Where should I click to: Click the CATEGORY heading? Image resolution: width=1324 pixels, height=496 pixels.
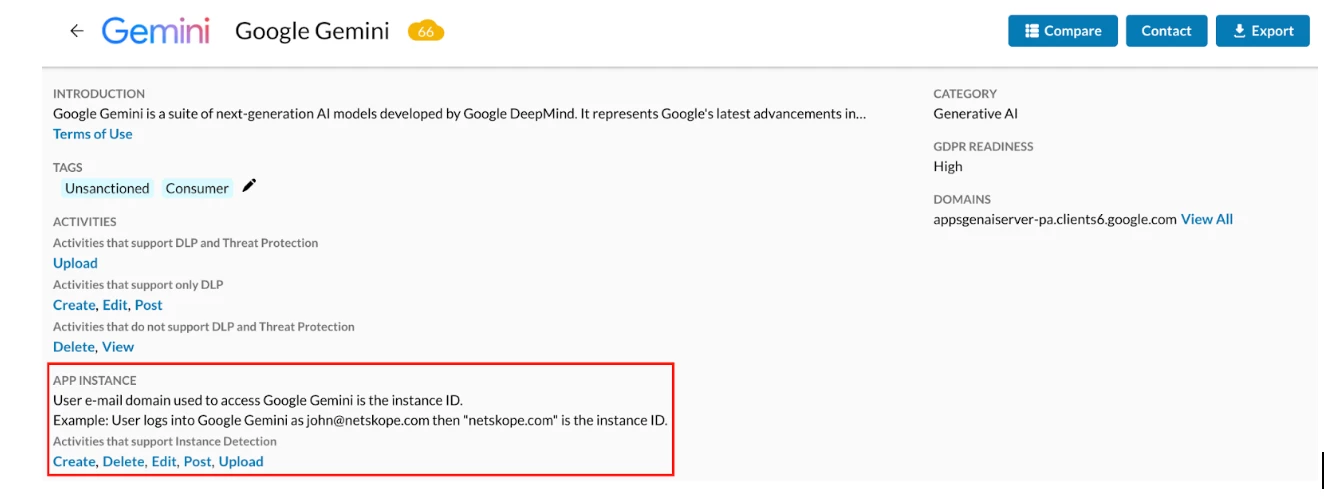point(965,93)
